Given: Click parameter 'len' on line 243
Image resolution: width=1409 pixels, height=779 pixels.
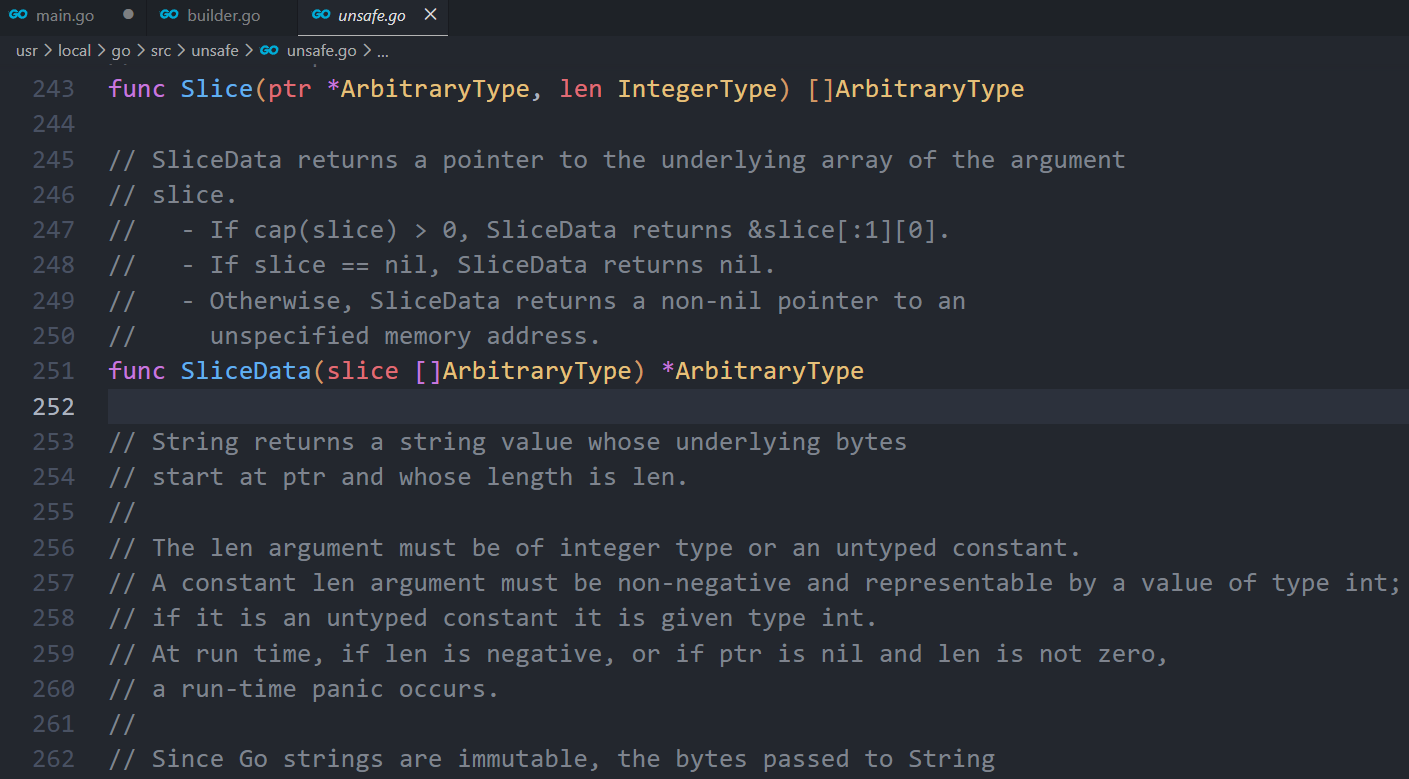Looking at the screenshot, I should [581, 89].
